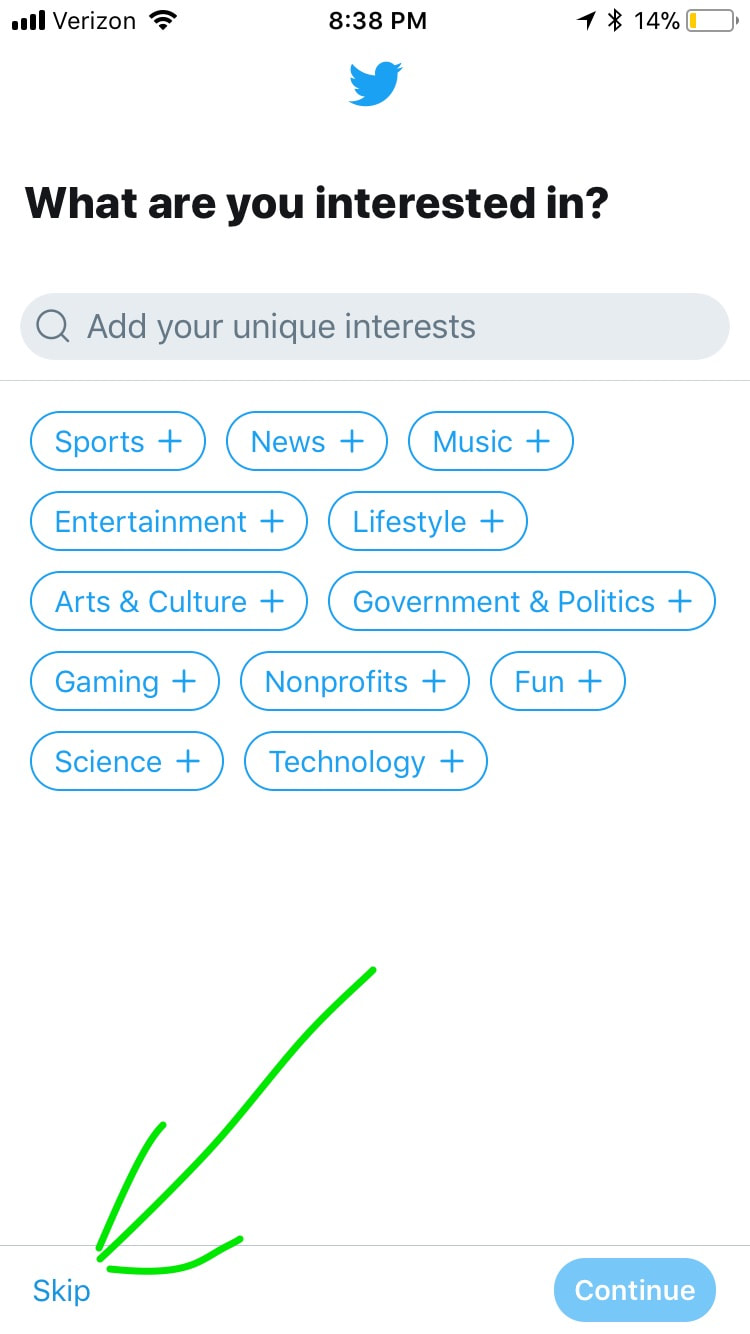The width and height of the screenshot is (750, 1334).
Task: Choose the Science interest chip
Action: coord(127,761)
